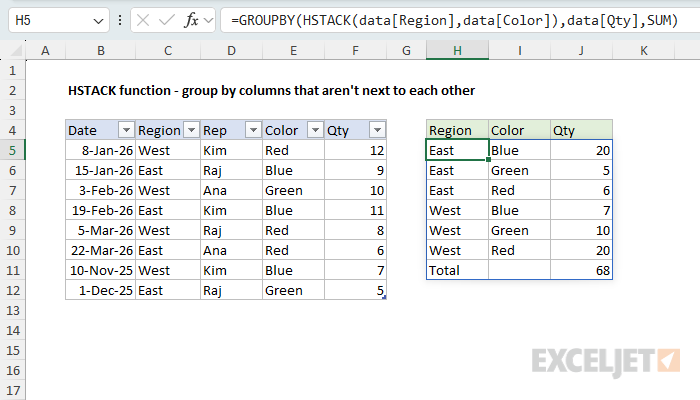Select column G header
700x400 pixels.
pyautogui.click(x=406, y=50)
